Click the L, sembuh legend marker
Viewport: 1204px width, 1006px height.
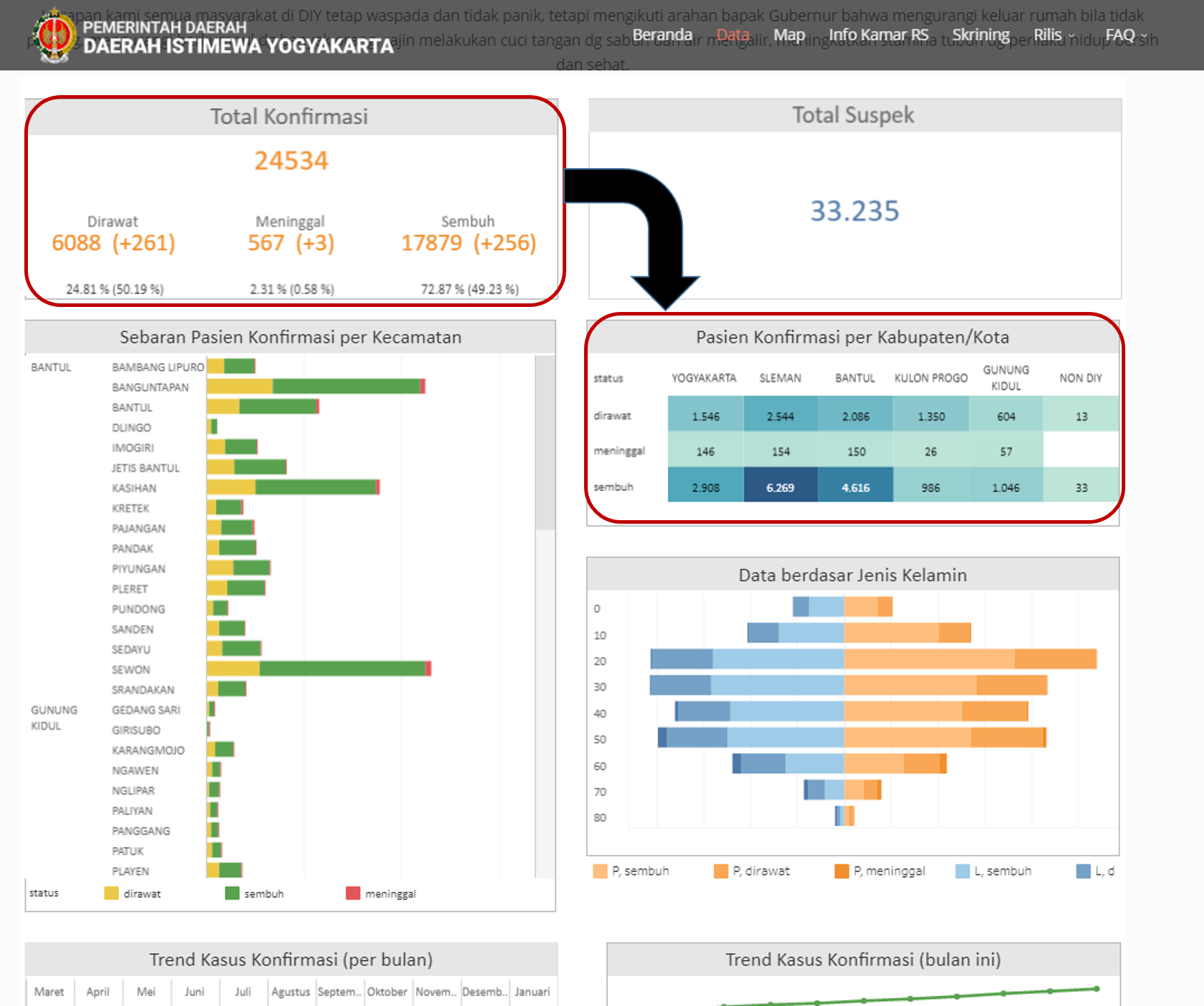click(x=963, y=871)
